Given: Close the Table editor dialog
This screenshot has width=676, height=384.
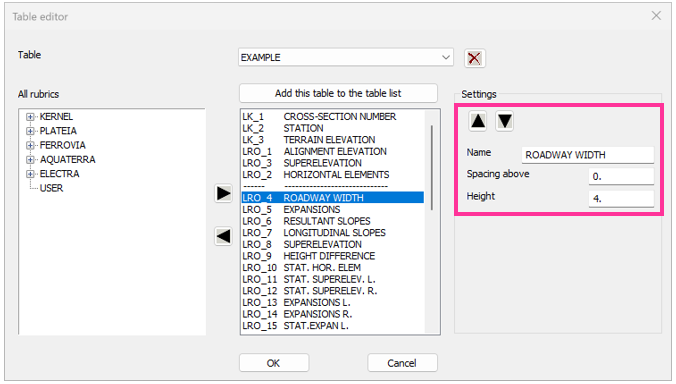Looking at the screenshot, I should coord(656,16).
